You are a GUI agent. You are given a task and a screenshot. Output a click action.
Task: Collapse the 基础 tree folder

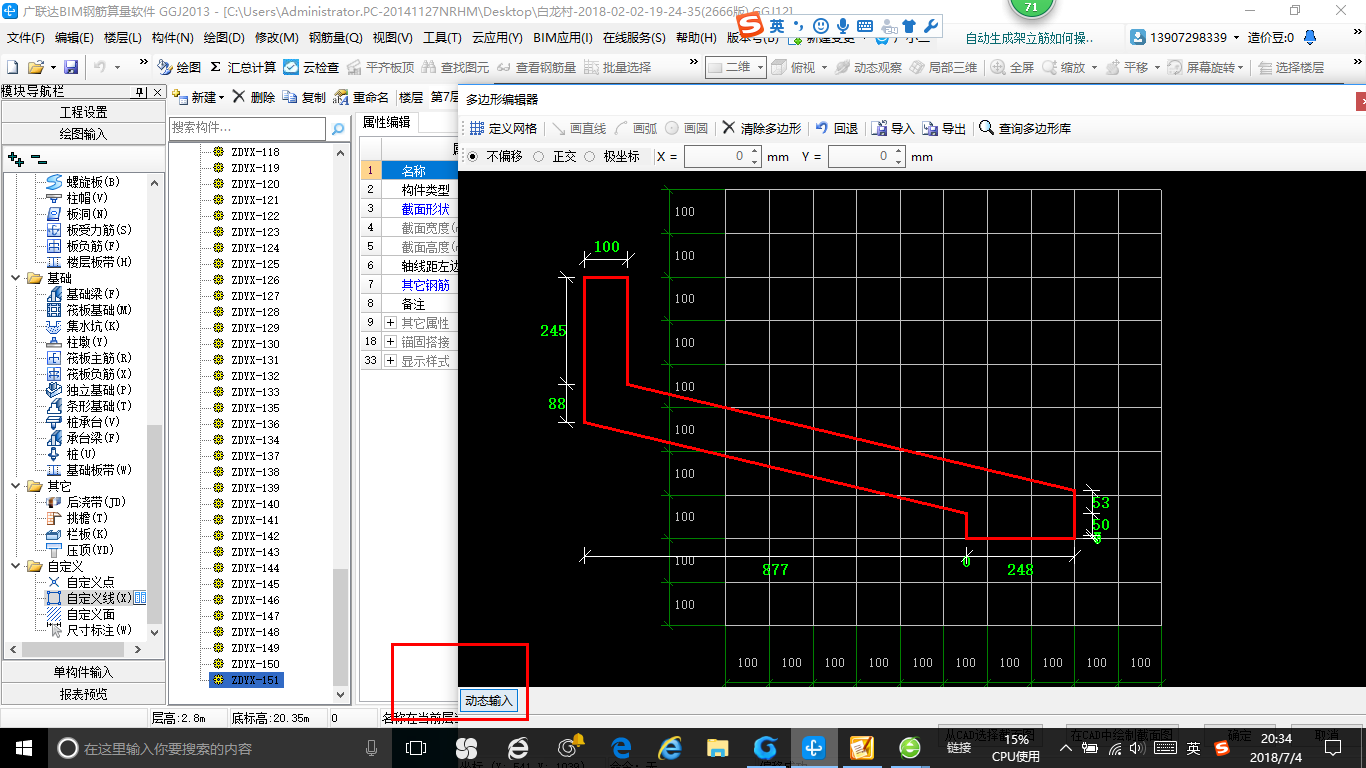click(15, 278)
